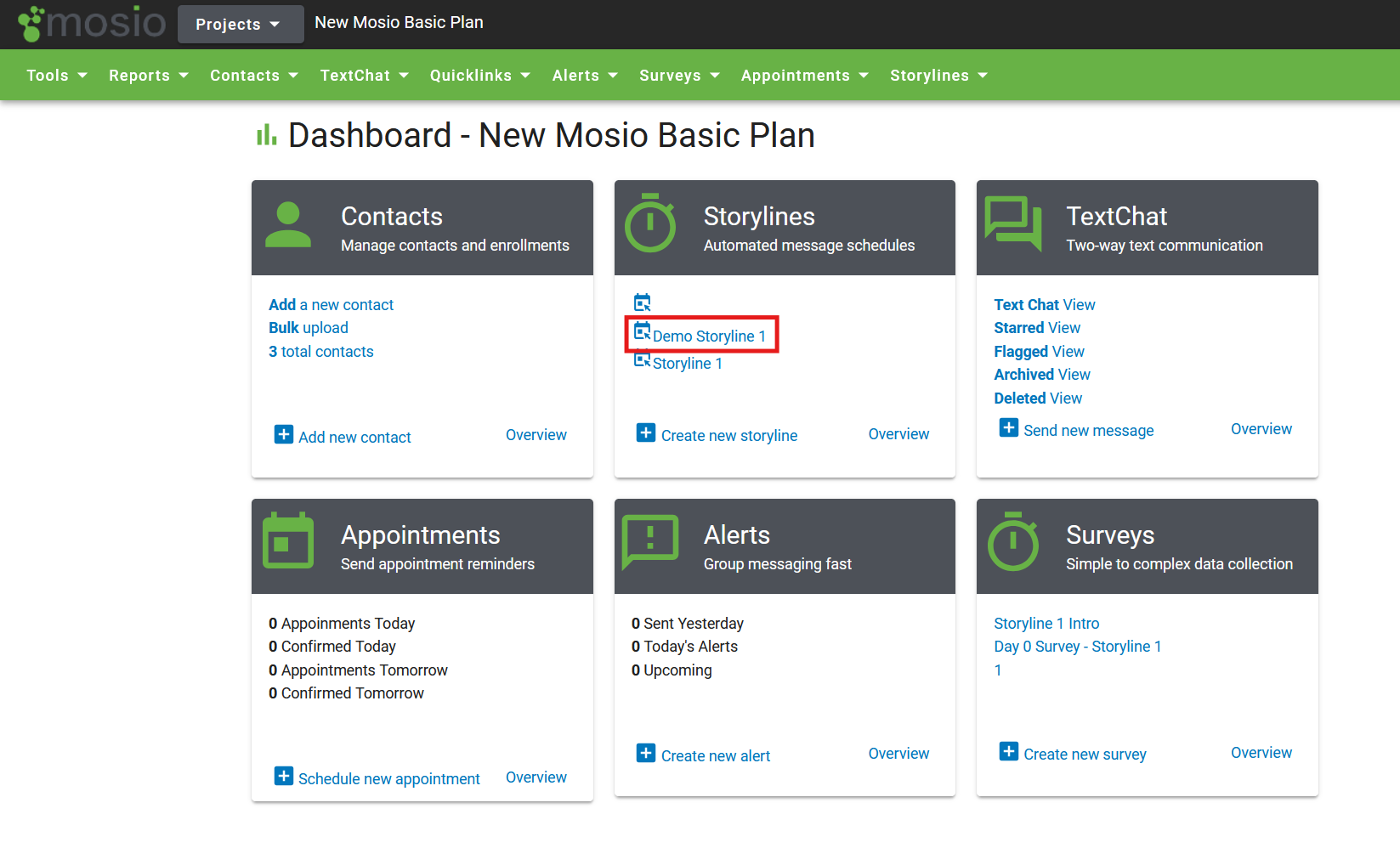The height and width of the screenshot is (848, 1400).
Task: Open Deleted View link
Action: tap(1038, 399)
